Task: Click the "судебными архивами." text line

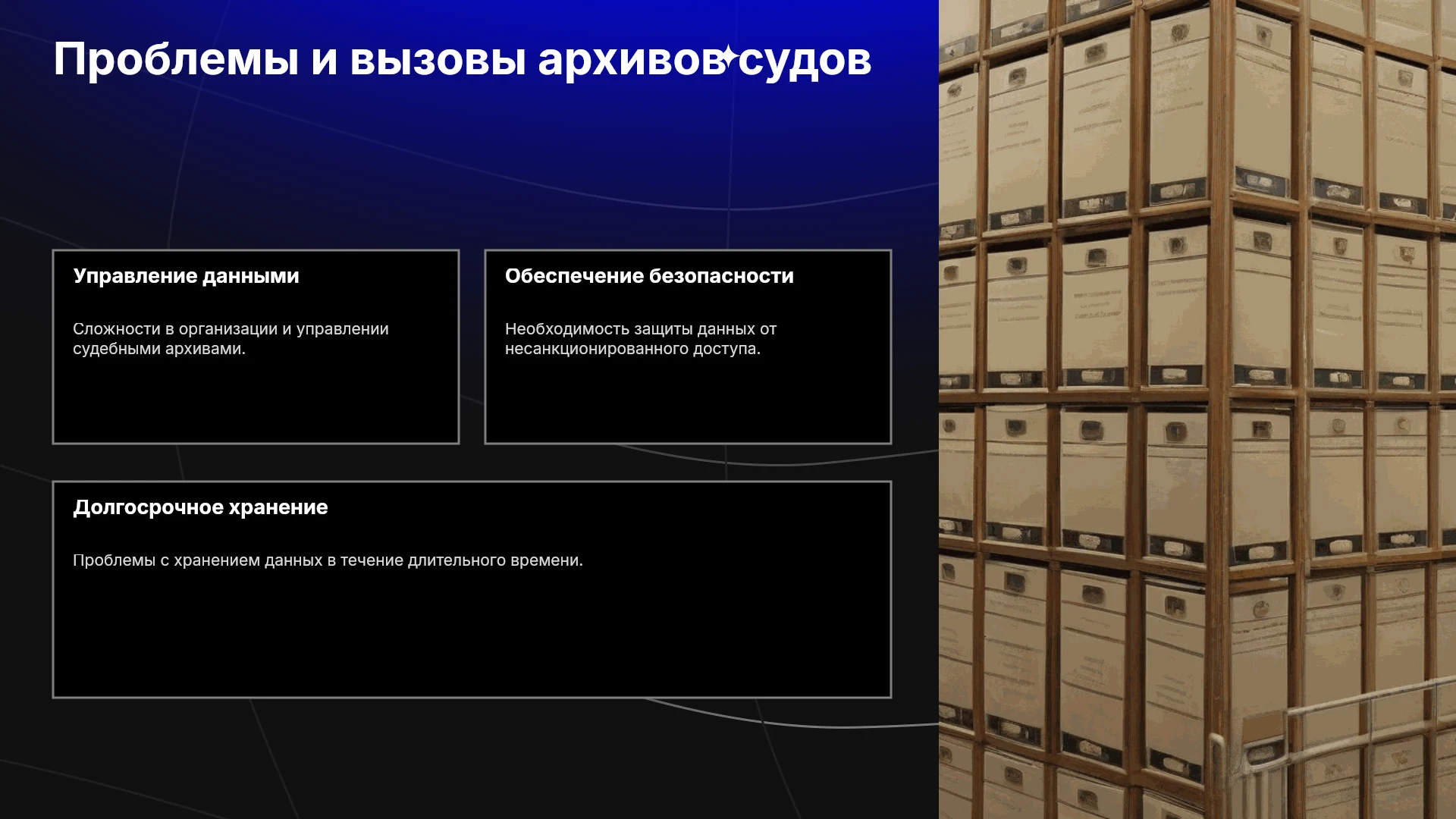Action: pyautogui.click(x=159, y=349)
